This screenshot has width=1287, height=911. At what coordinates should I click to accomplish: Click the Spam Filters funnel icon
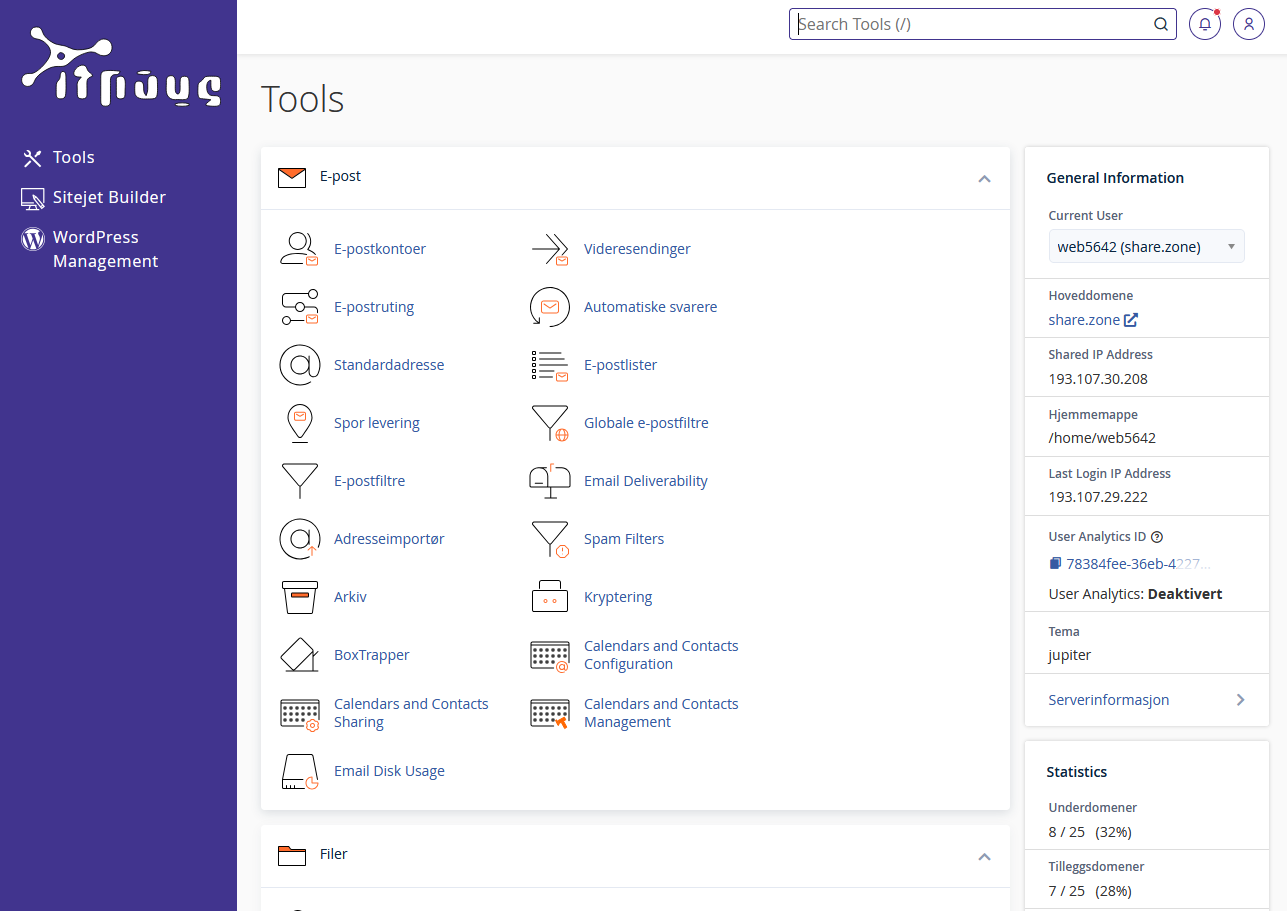(549, 539)
